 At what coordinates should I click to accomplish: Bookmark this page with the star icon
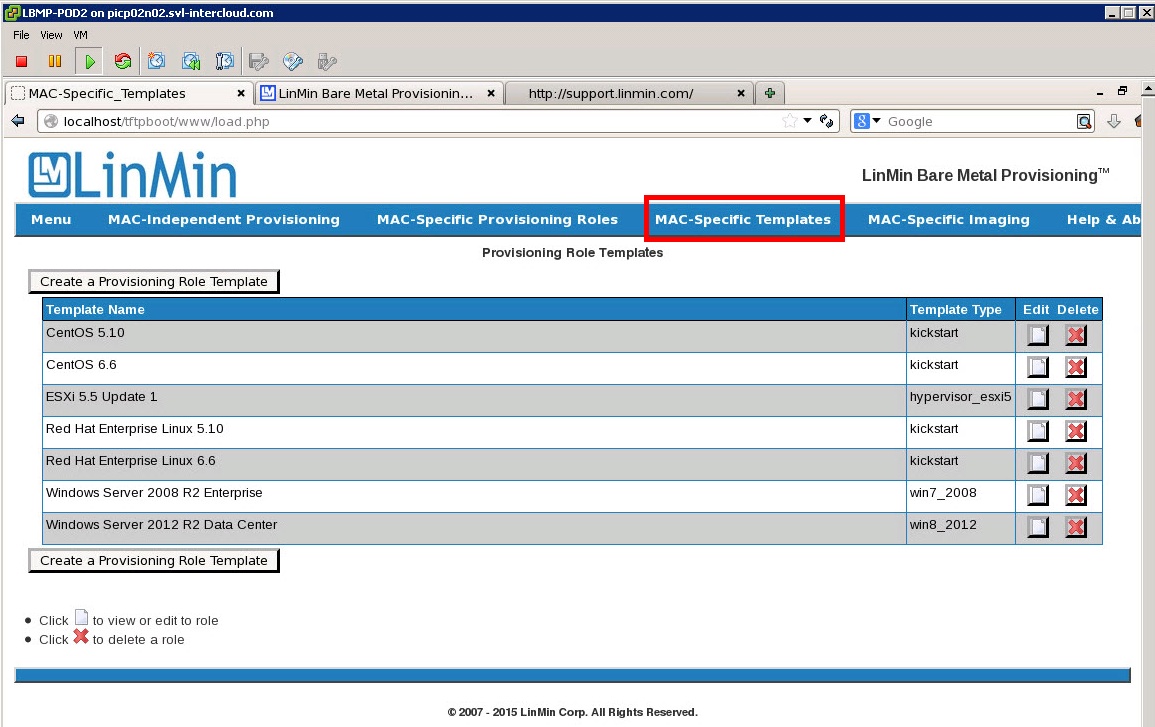point(789,121)
